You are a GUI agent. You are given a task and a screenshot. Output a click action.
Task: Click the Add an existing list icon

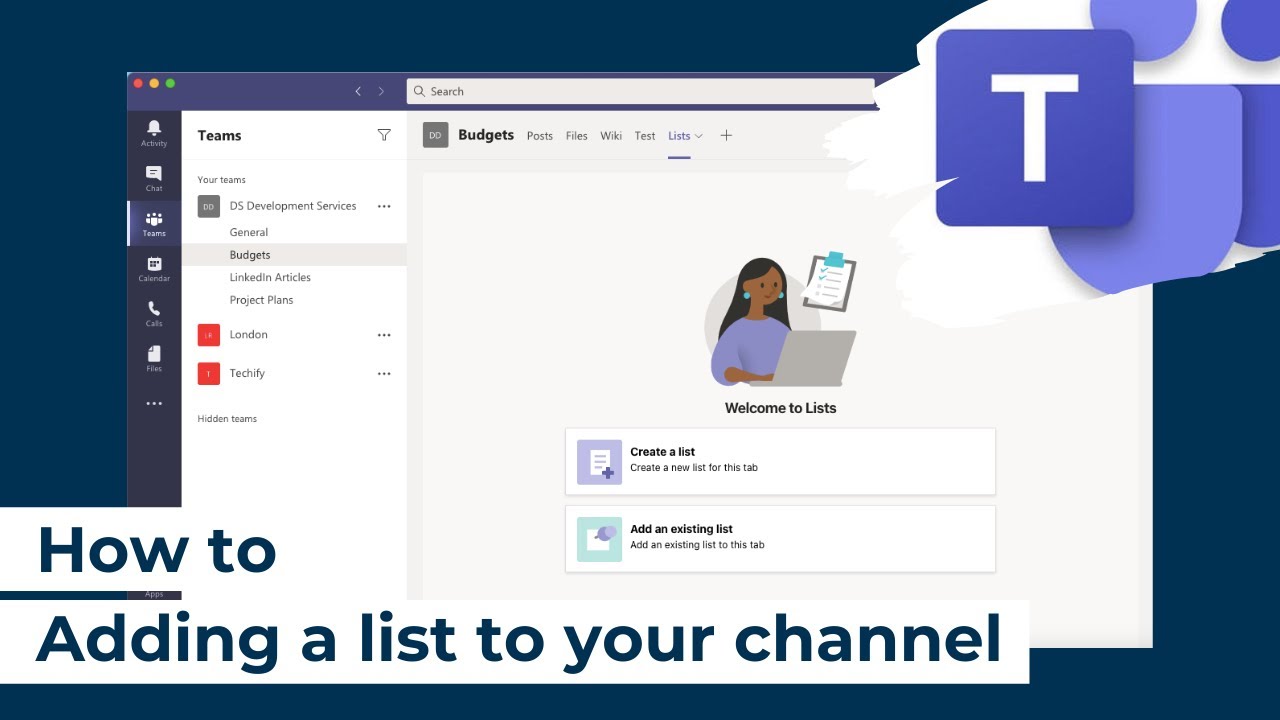[x=599, y=539]
